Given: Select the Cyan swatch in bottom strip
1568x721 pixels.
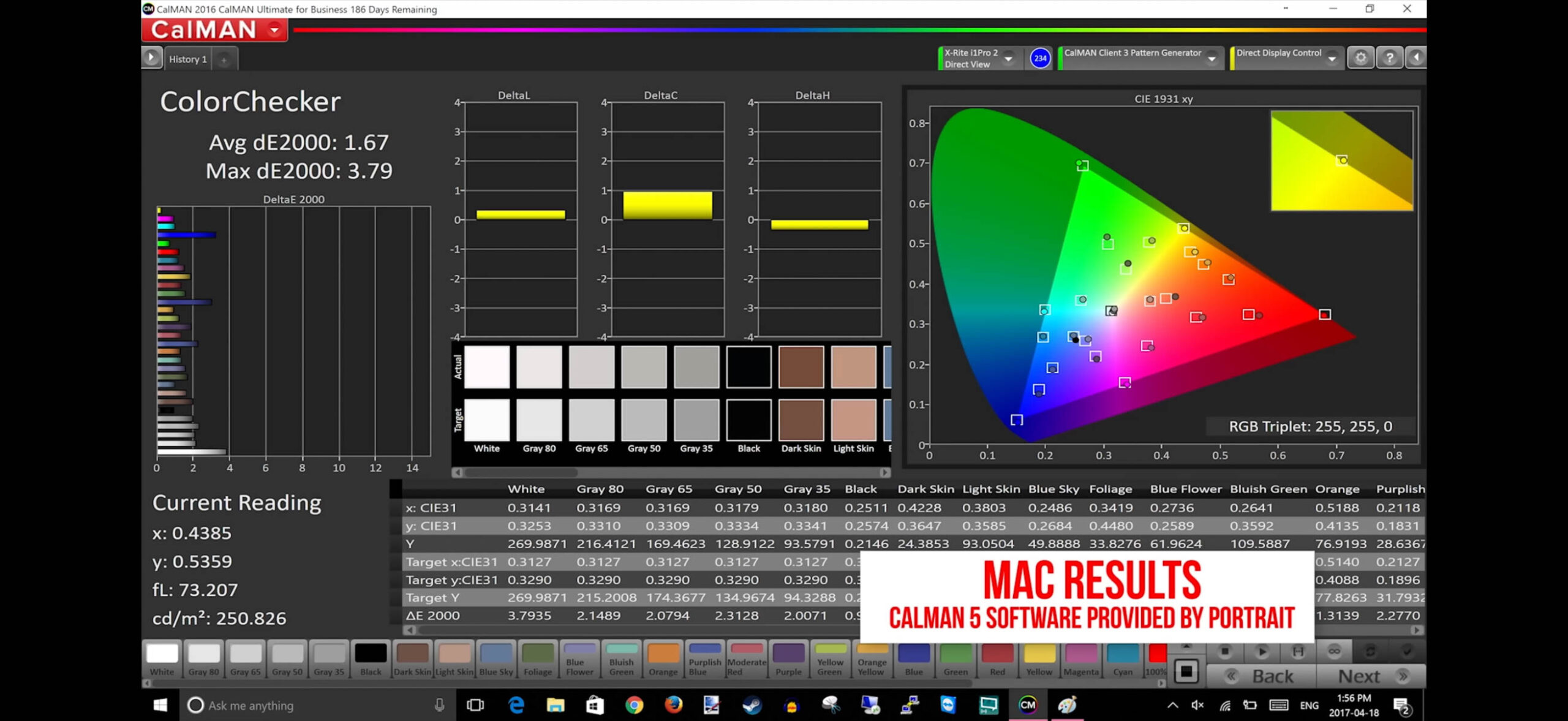Looking at the screenshot, I should 1123,659.
